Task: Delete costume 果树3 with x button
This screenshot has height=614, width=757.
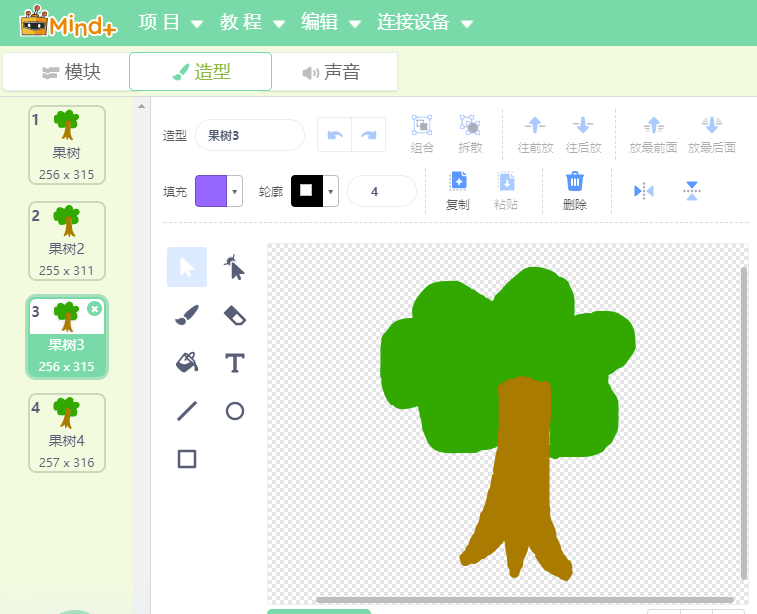Action: pos(95,309)
